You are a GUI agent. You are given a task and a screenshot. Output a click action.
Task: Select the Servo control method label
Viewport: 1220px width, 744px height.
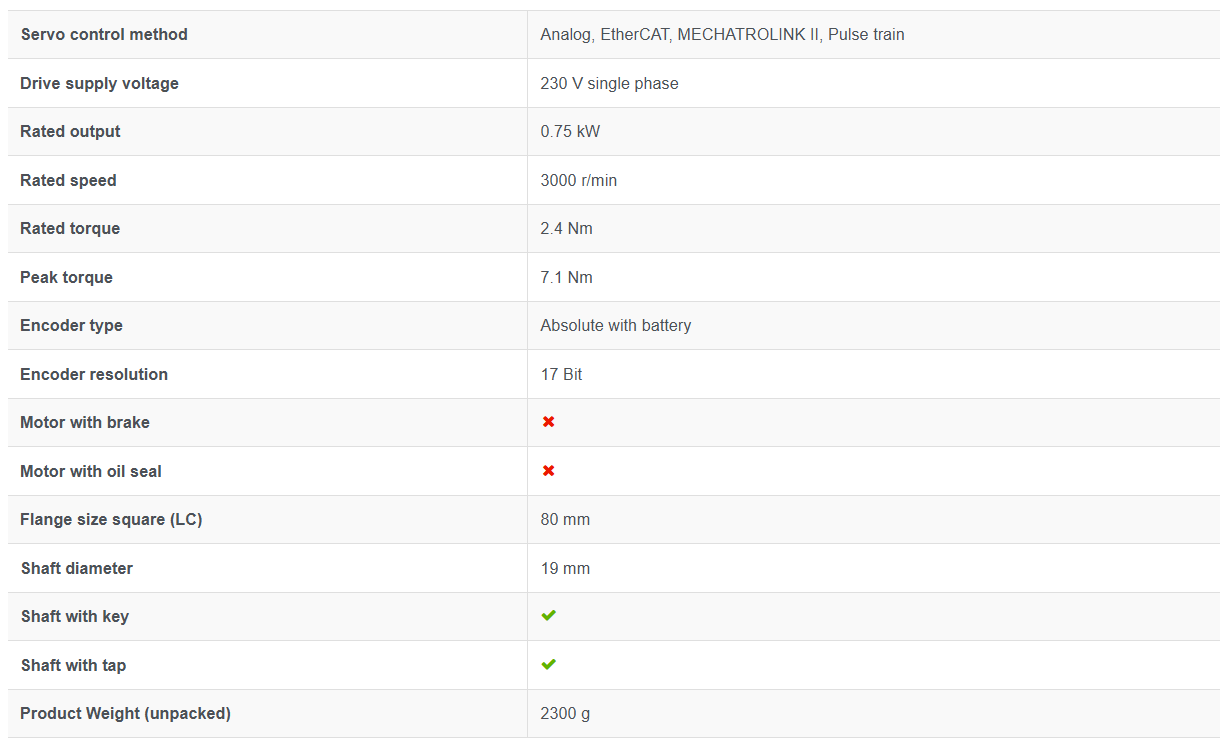pyautogui.click(x=104, y=34)
